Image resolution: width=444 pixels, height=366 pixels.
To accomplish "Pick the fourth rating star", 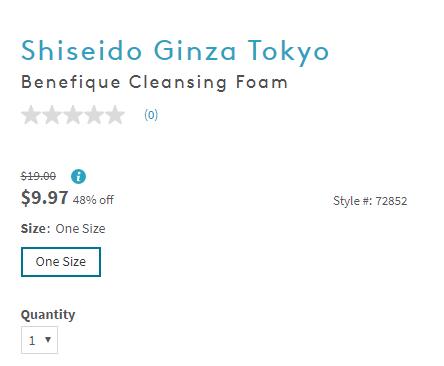I will (94, 115).
